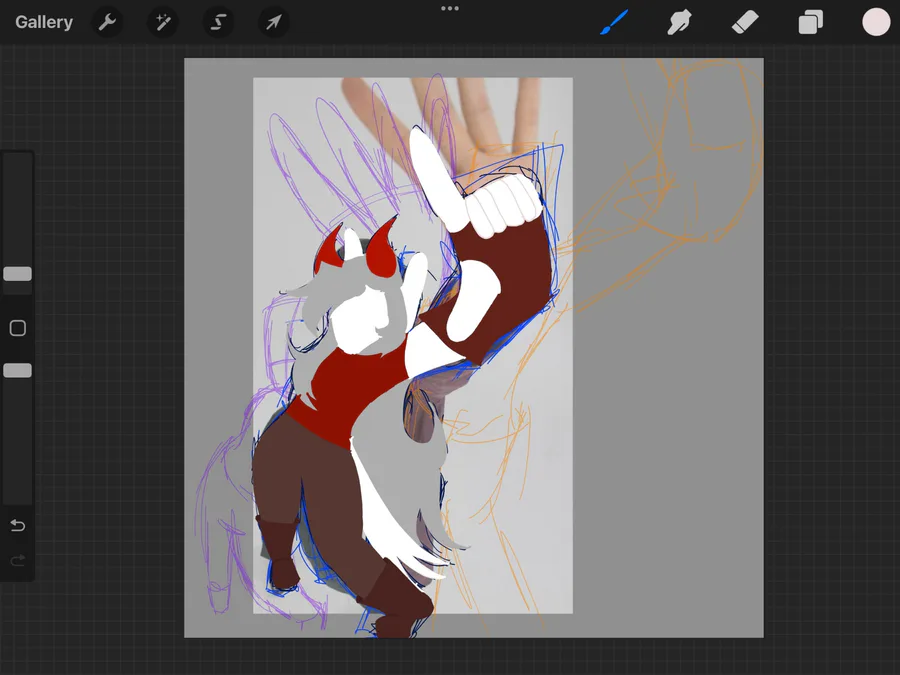Activate the Transform arrow tool
Image resolution: width=900 pixels, height=675 pixels.
[x=274, y=22]
